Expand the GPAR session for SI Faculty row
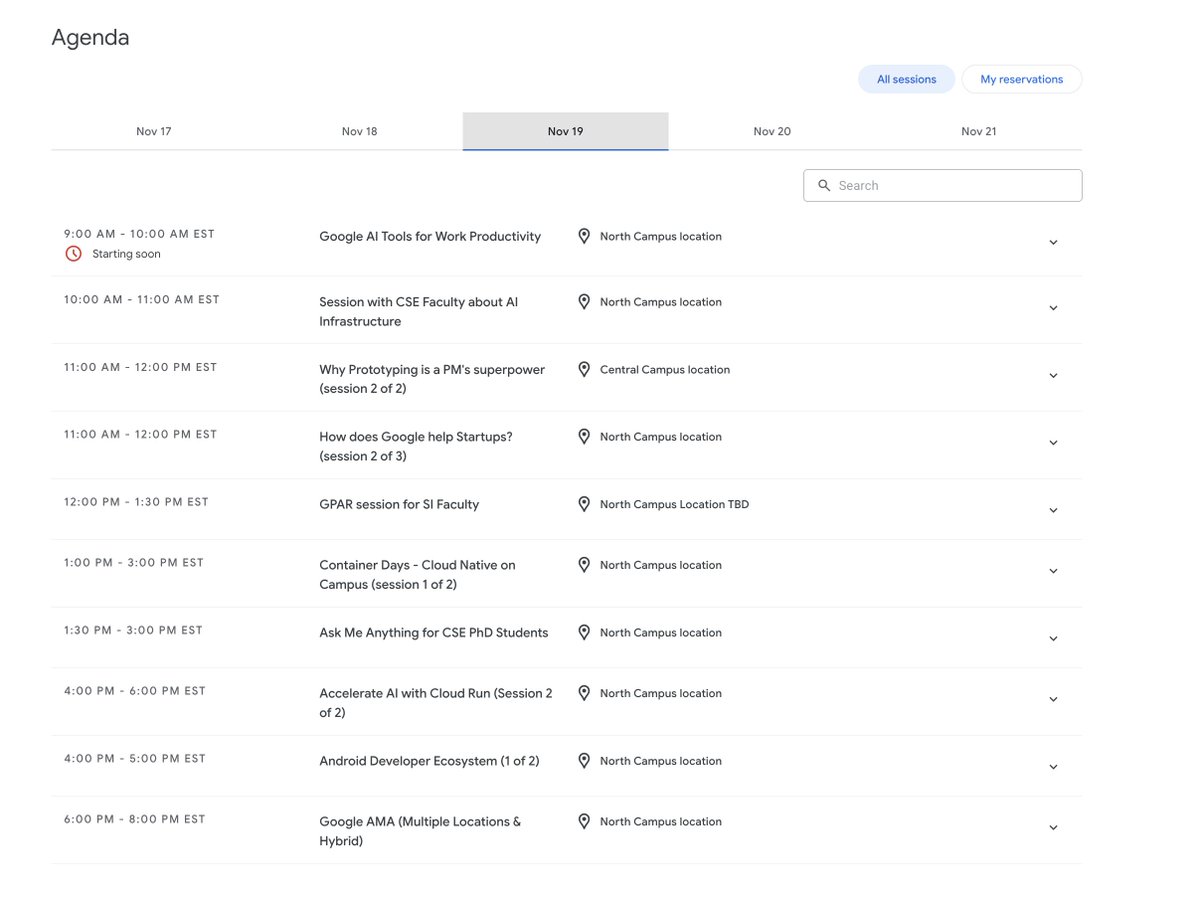This screenshot has height=902, width=1199. 1053,510
